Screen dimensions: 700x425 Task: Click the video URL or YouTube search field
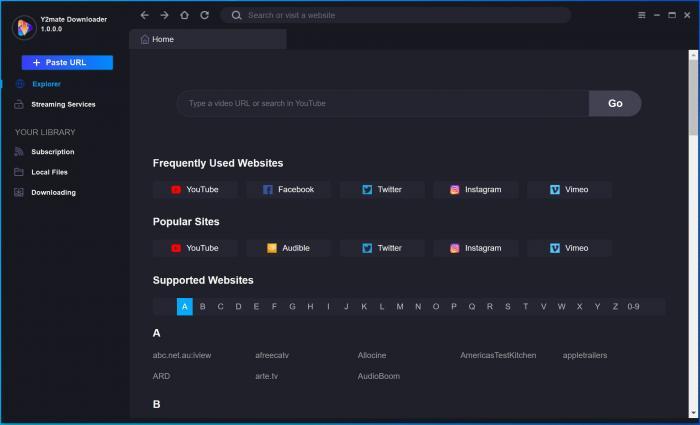coord(383,103)
